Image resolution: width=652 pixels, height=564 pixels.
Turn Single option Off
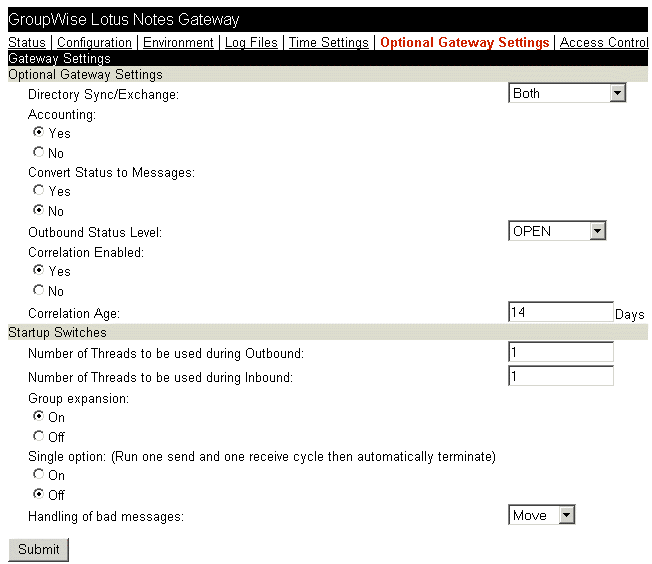coord(39,494)
